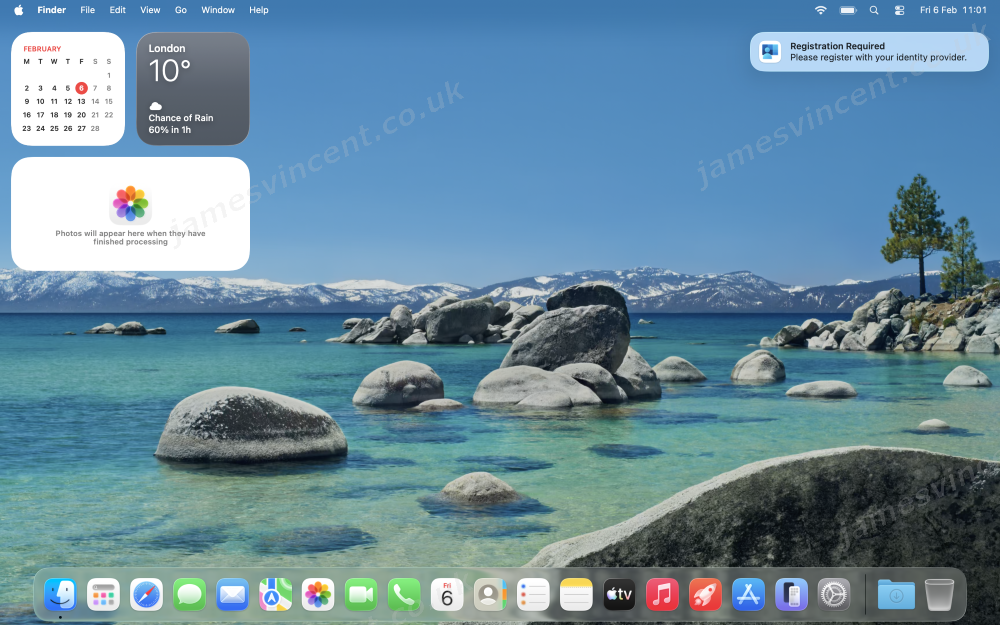This screenshot has width=1000, height=625.
Task: Click the London weather widget
Action: [x=193, y=89]
